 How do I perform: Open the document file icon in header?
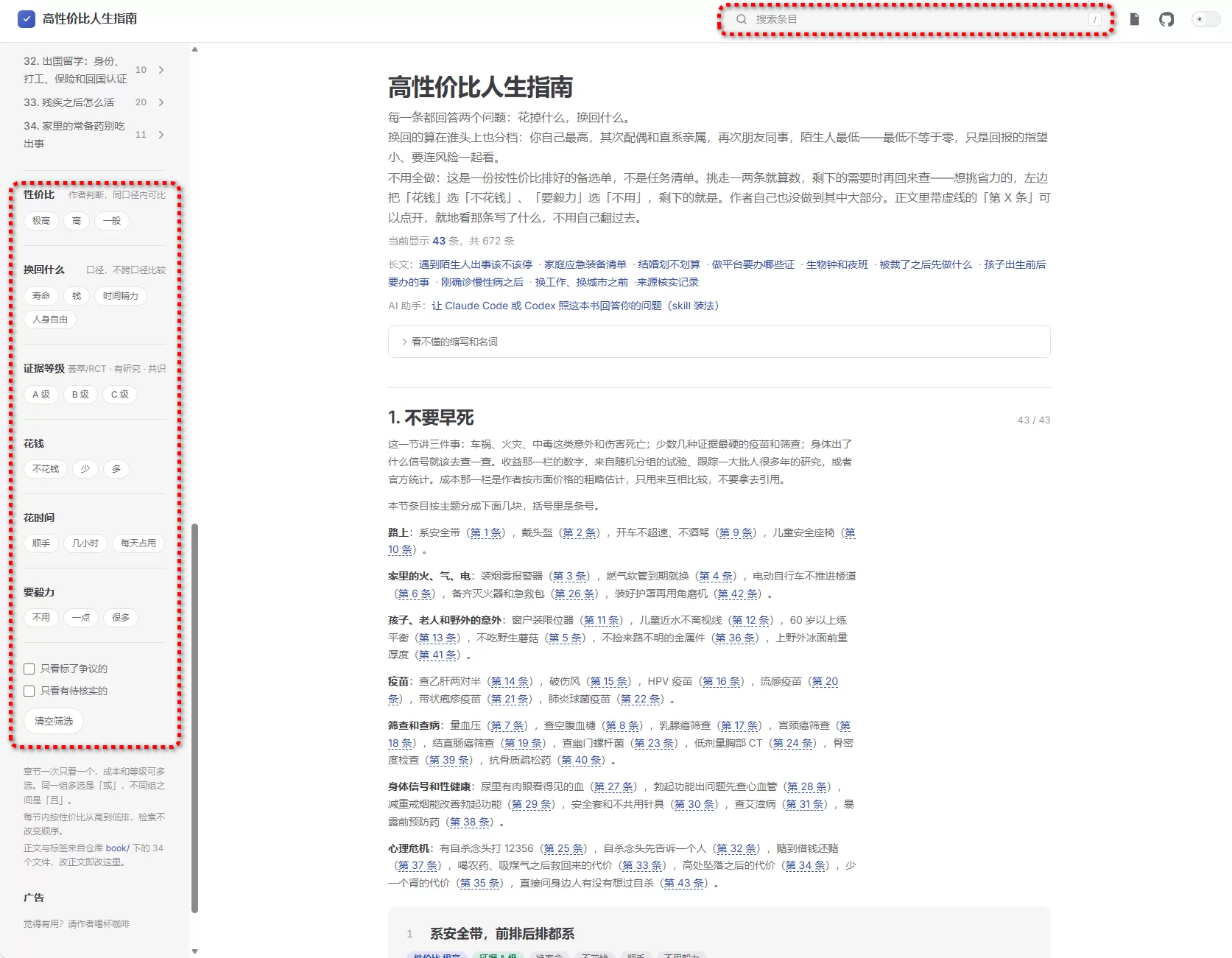1135,19
